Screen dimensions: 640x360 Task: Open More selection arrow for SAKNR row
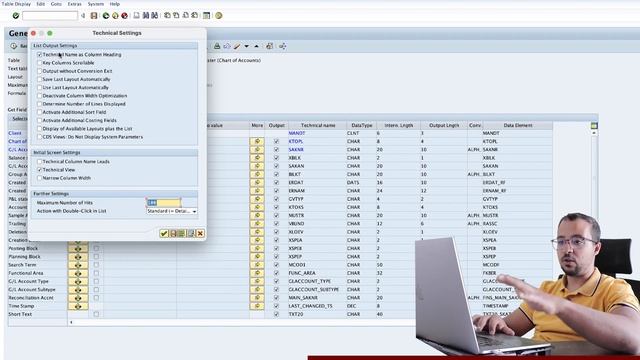tap(257, 149)
